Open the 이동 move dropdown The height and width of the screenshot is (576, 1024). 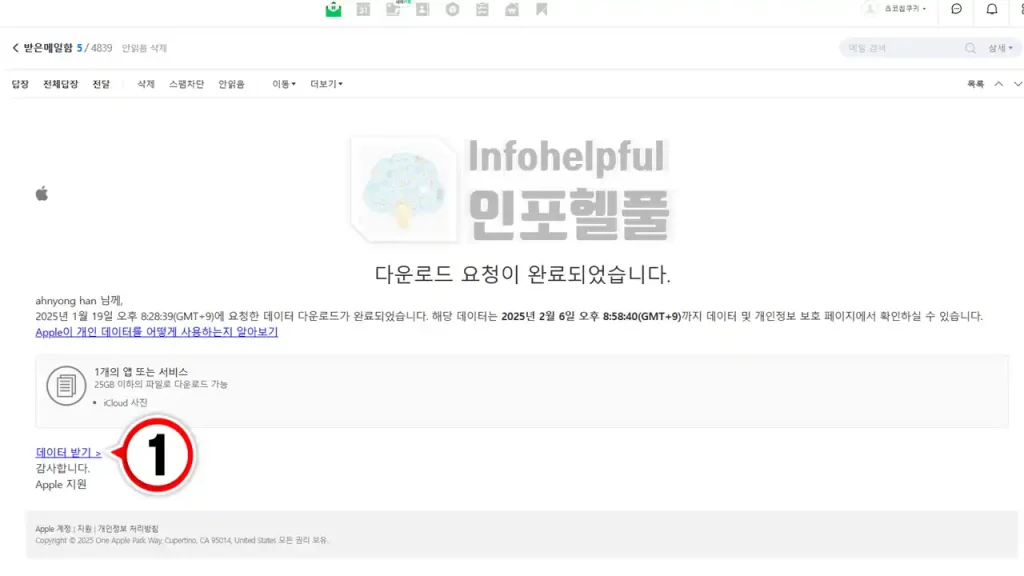click(x=284, y=84)
